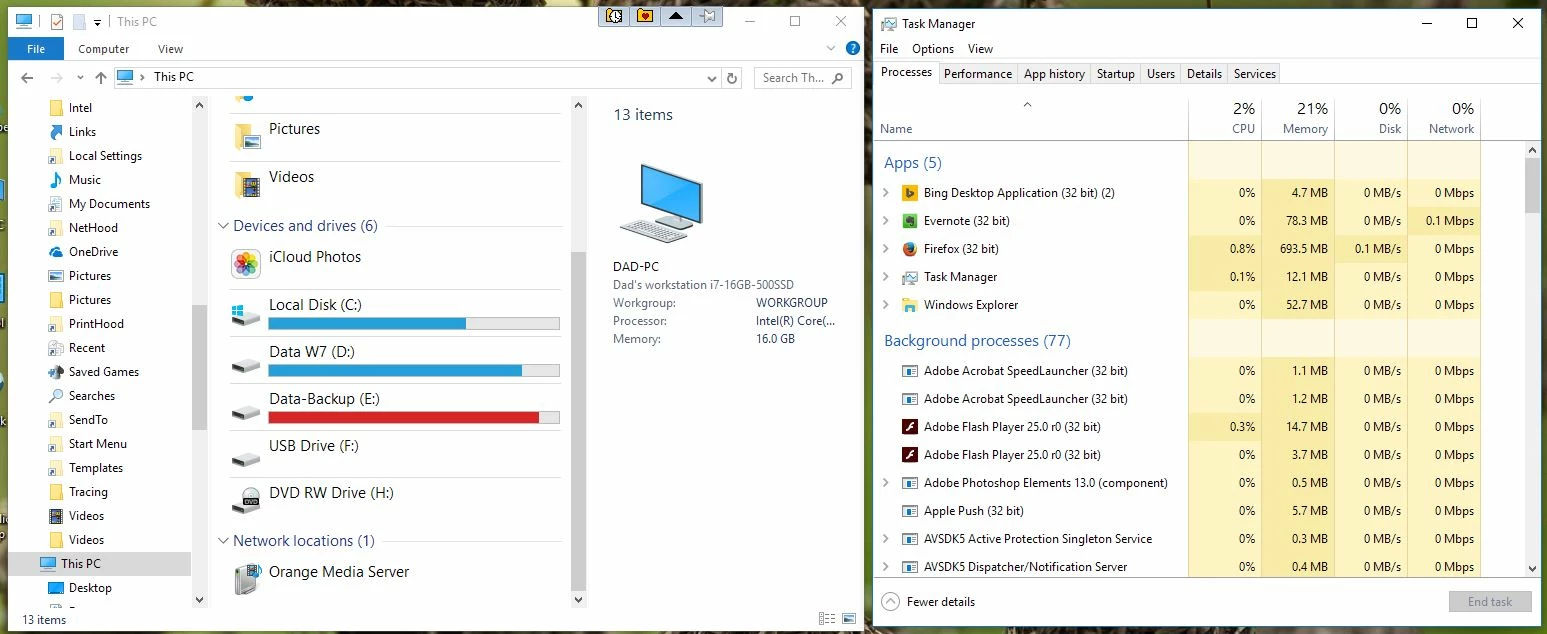Viewport: 1547px width, 634px height.
Task: Select DVD RW Drive (H:) icon
Action: tap(246, 499)
